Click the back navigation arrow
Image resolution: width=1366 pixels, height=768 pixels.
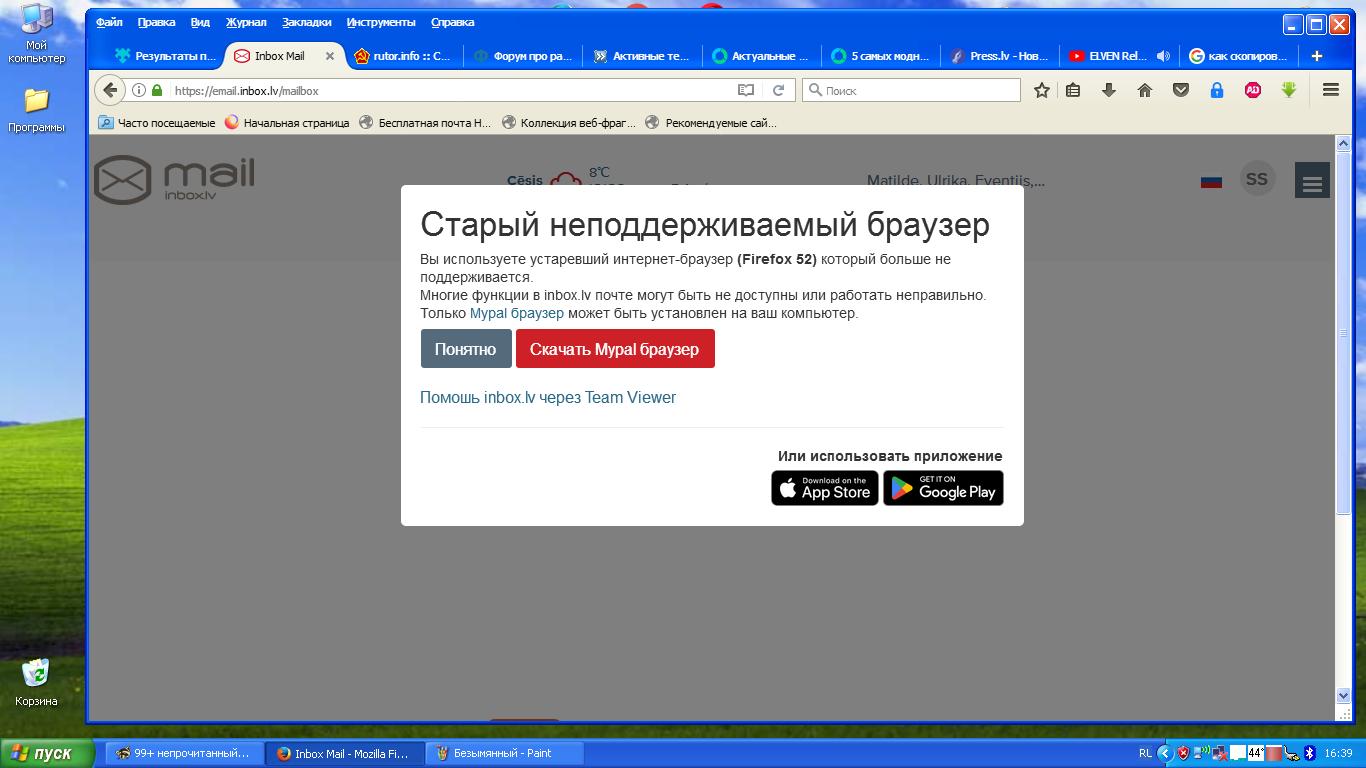[109, 90]
